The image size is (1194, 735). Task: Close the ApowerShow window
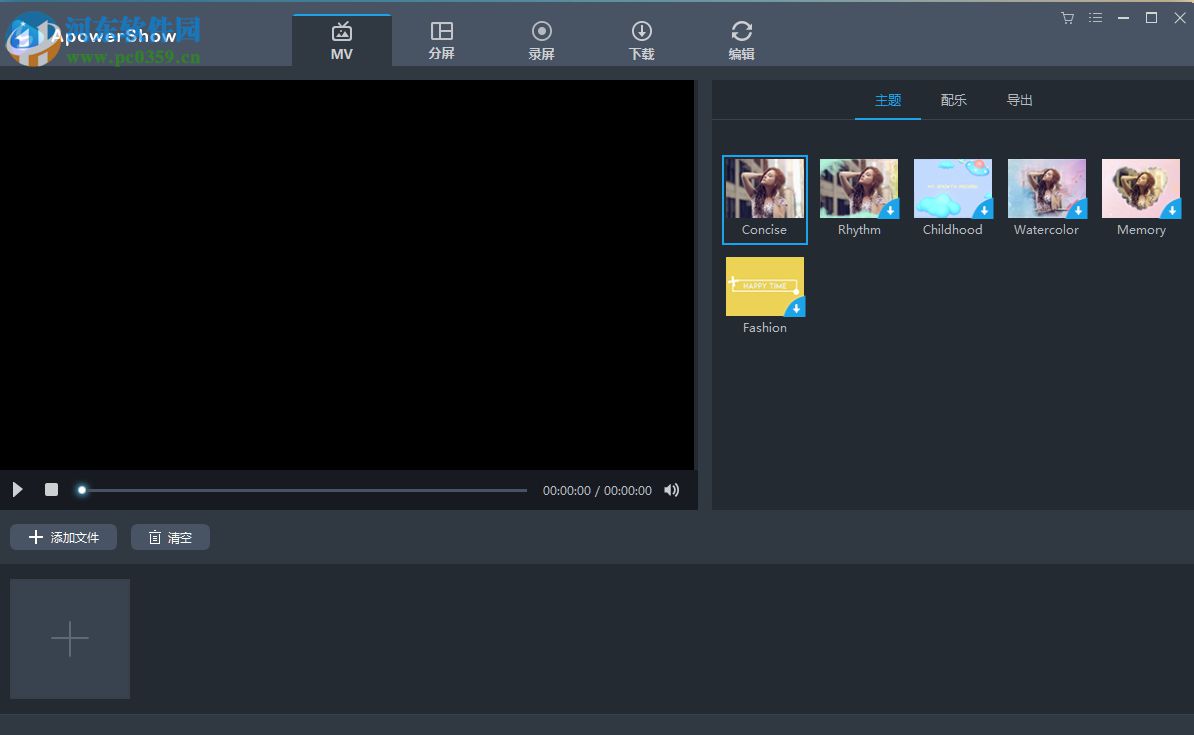pyautogui.click(x=1180, y=18)
